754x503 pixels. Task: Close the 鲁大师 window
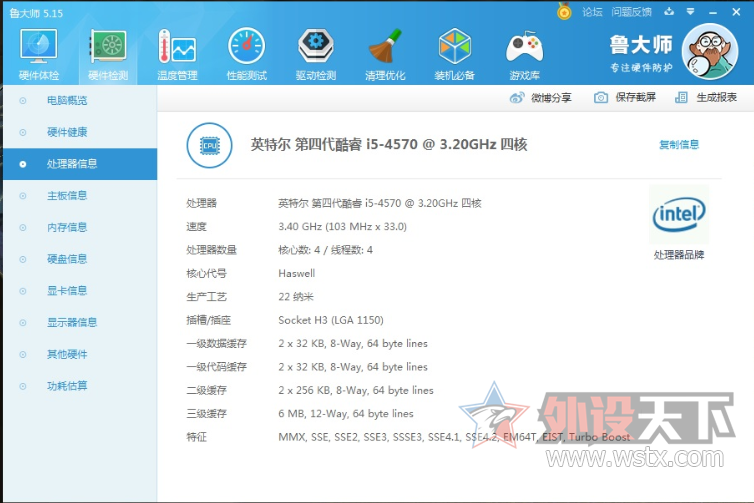click(x=736, y=12)
